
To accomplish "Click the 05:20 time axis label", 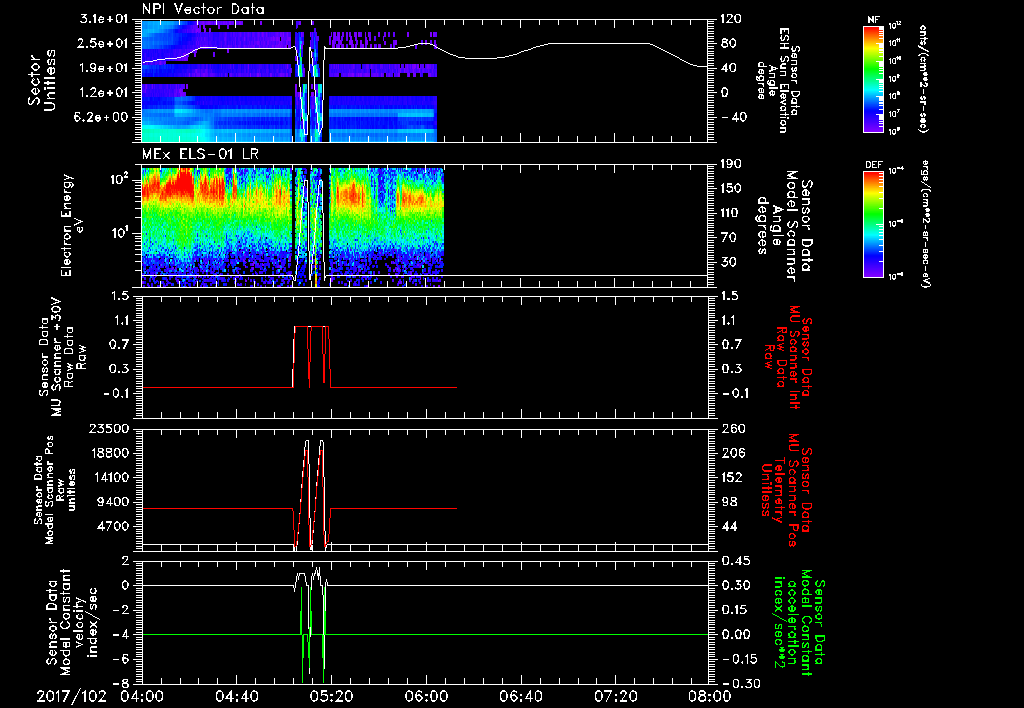I will (331, 696).
